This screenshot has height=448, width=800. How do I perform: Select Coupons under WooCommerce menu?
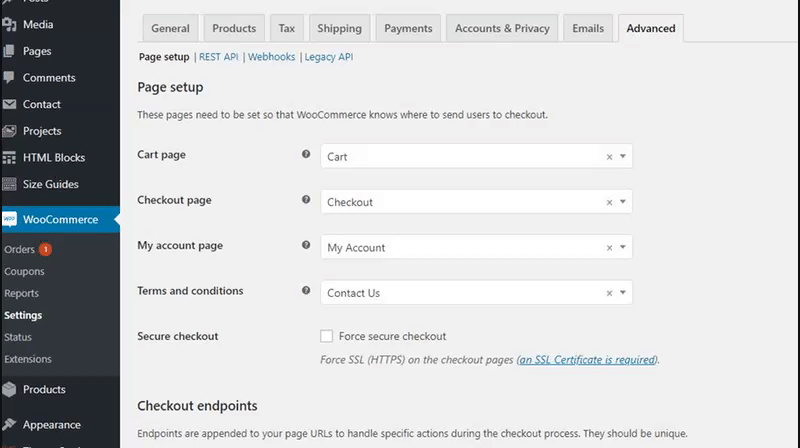tap(24, 271)
